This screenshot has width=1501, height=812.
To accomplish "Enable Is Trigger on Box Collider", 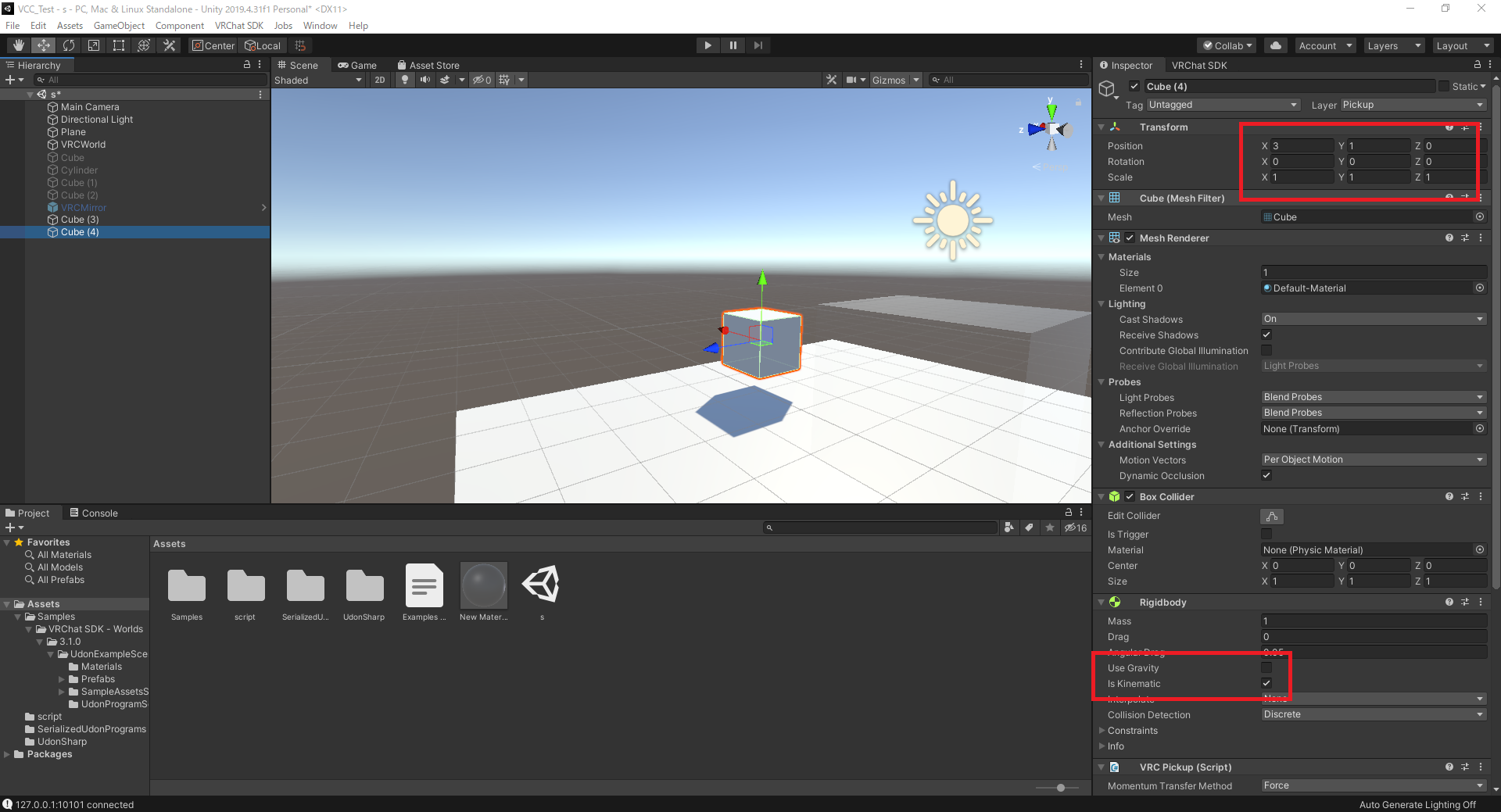I will [x=1266, y=534].
